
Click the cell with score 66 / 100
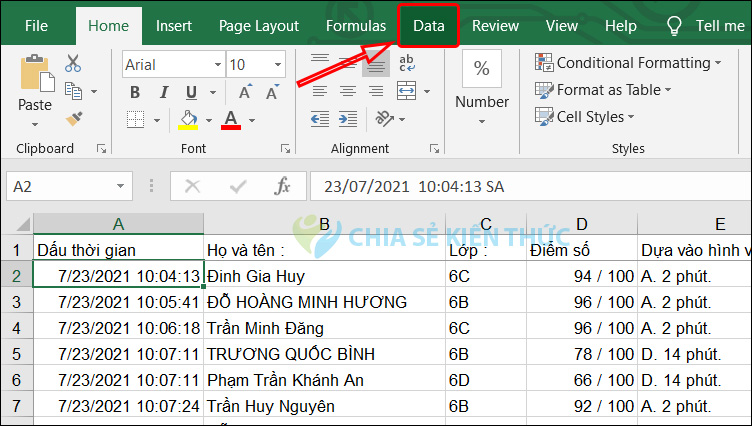click(x=581, y=380)
